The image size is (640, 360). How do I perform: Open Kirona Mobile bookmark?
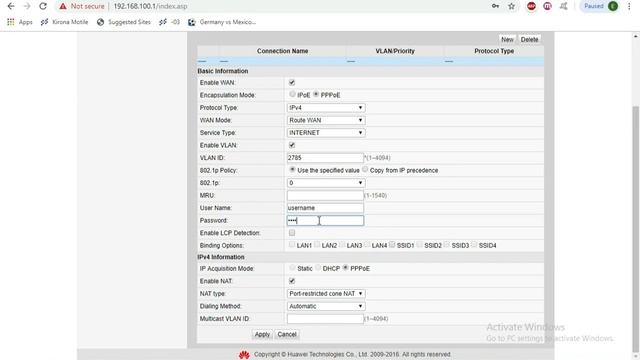pyautogui.click(x=64, y=22)
